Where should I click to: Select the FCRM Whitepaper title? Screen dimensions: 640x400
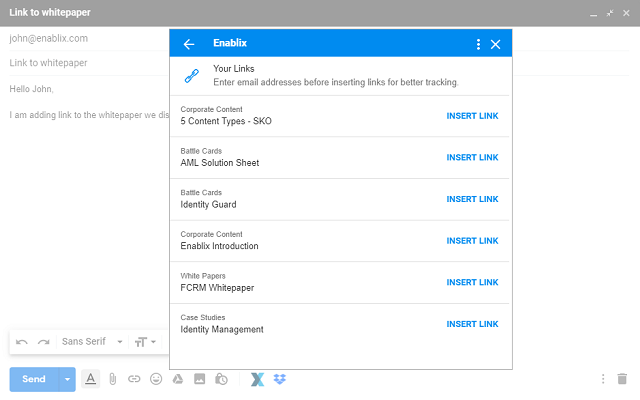[x=217, y=288]
